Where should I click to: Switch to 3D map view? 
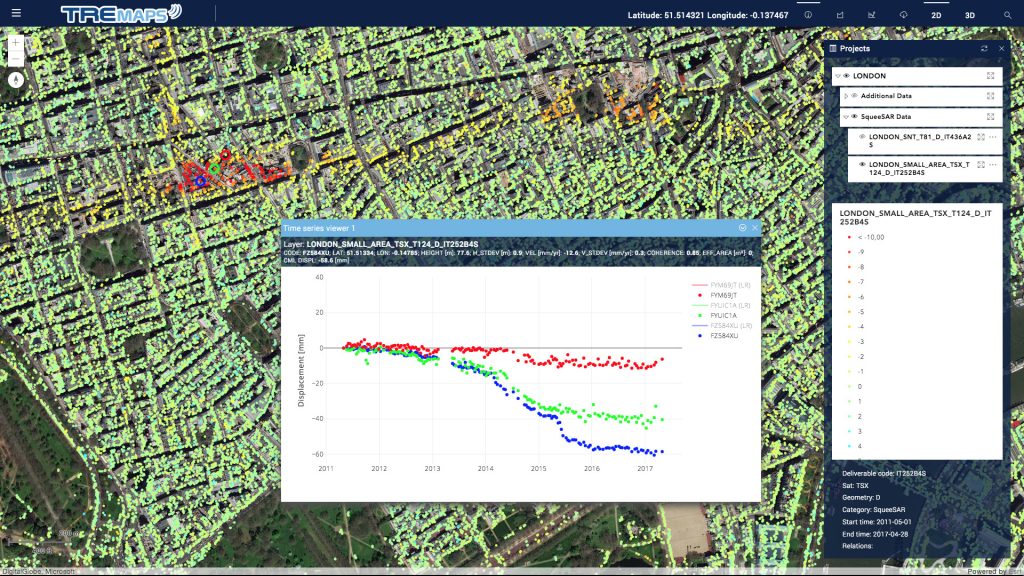click(x=970, y=15)
